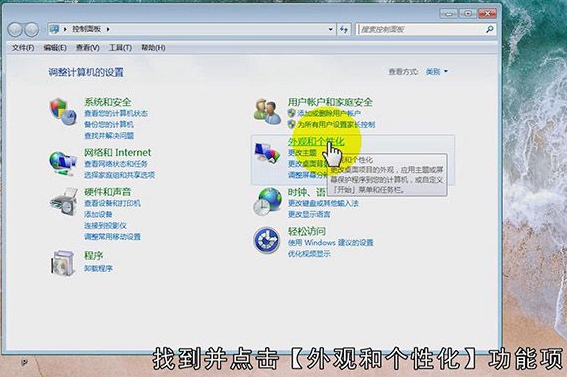567x377 pixels.
Task: Click 调整常用移动设置 link
Action: [x=112, y=237]
